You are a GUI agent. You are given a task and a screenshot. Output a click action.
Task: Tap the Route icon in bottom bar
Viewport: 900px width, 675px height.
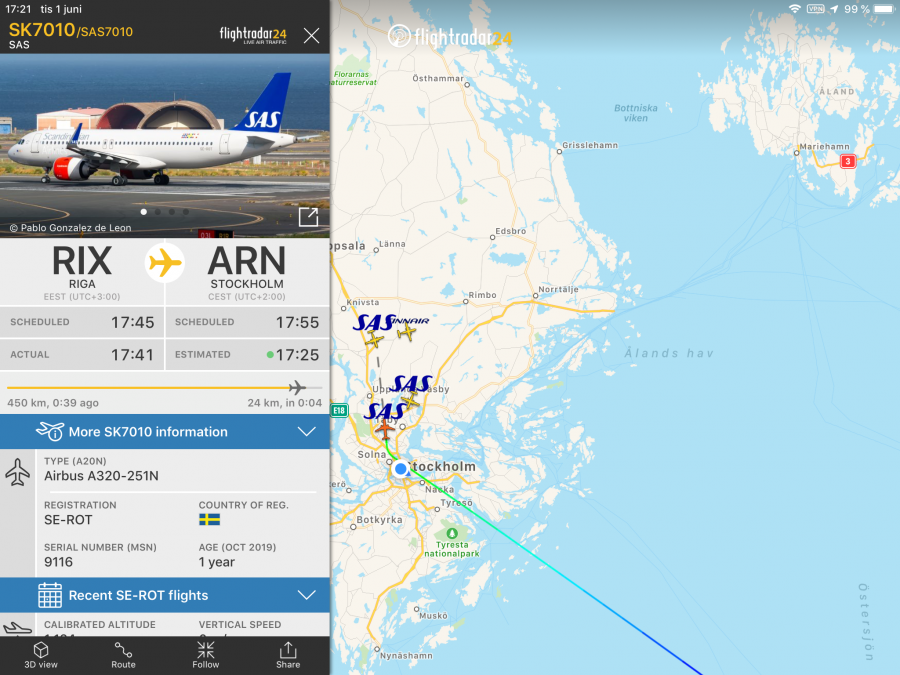(123, 655)
